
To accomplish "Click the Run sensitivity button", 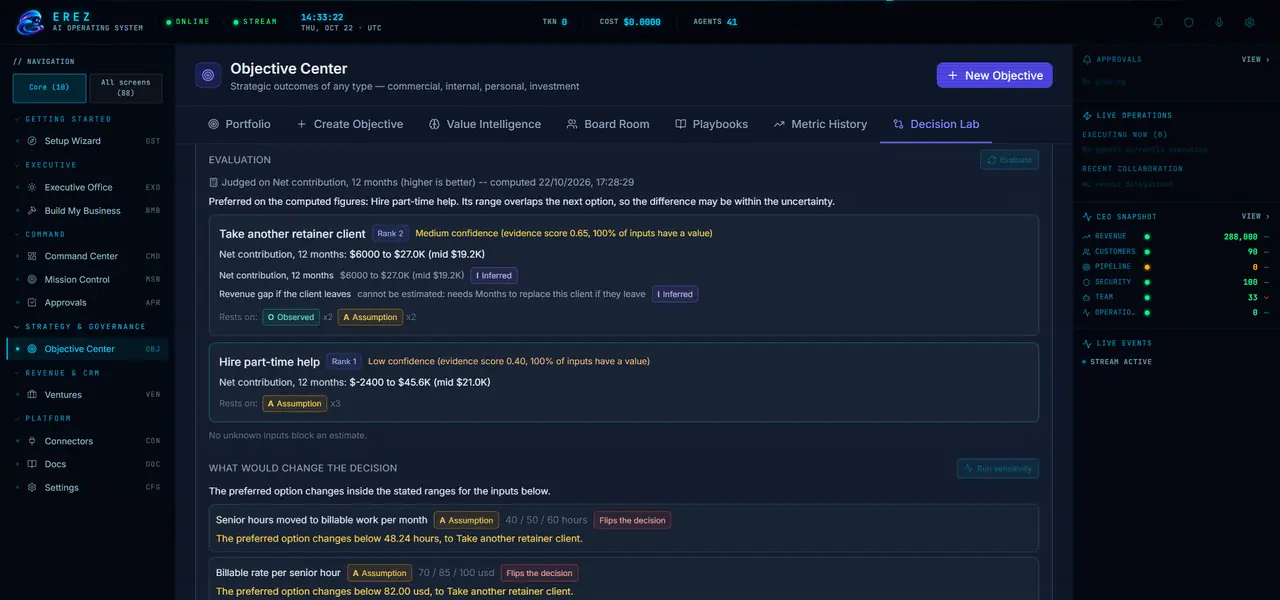I will [998, 468].
